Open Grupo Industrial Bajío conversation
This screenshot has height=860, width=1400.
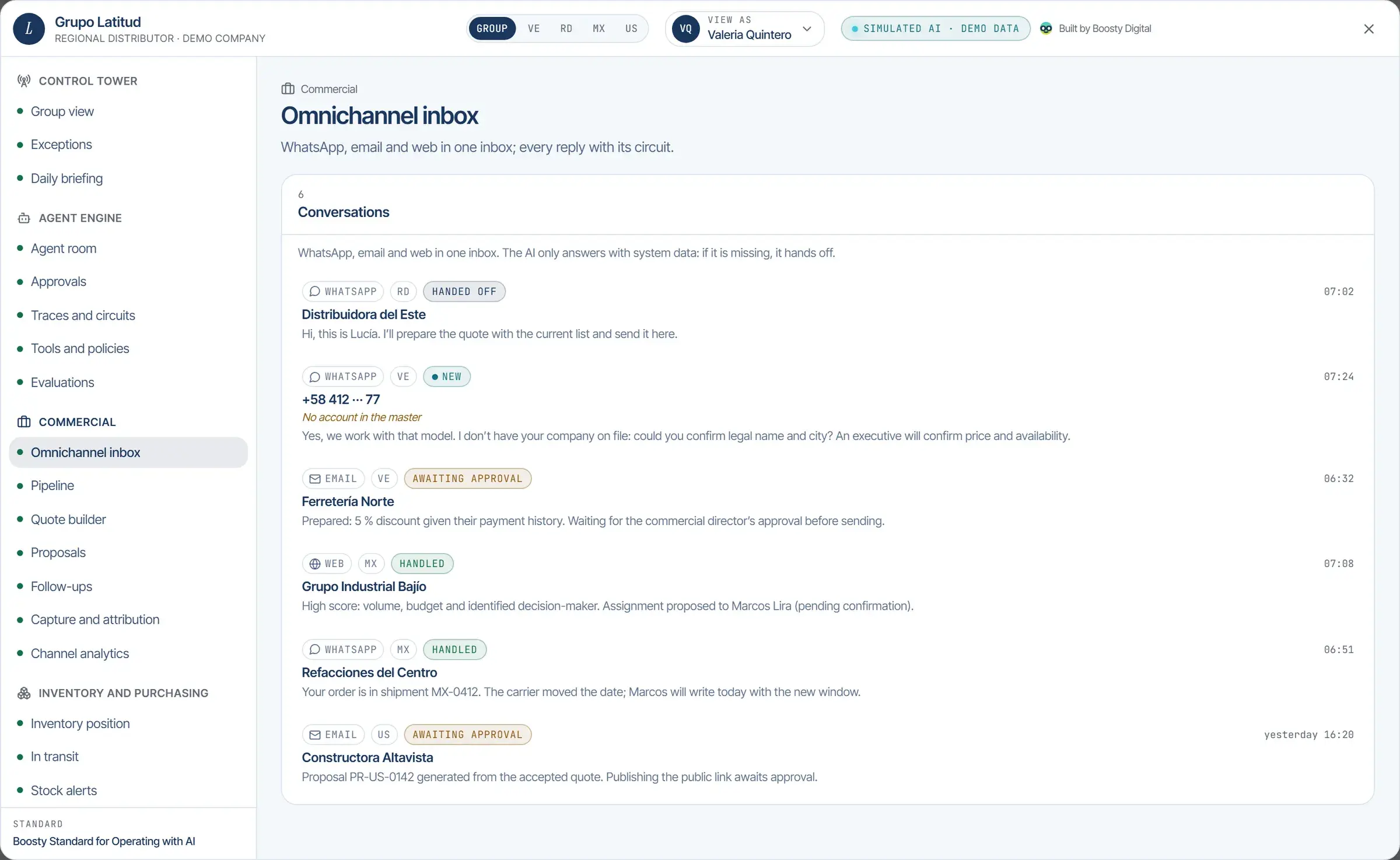828,585
